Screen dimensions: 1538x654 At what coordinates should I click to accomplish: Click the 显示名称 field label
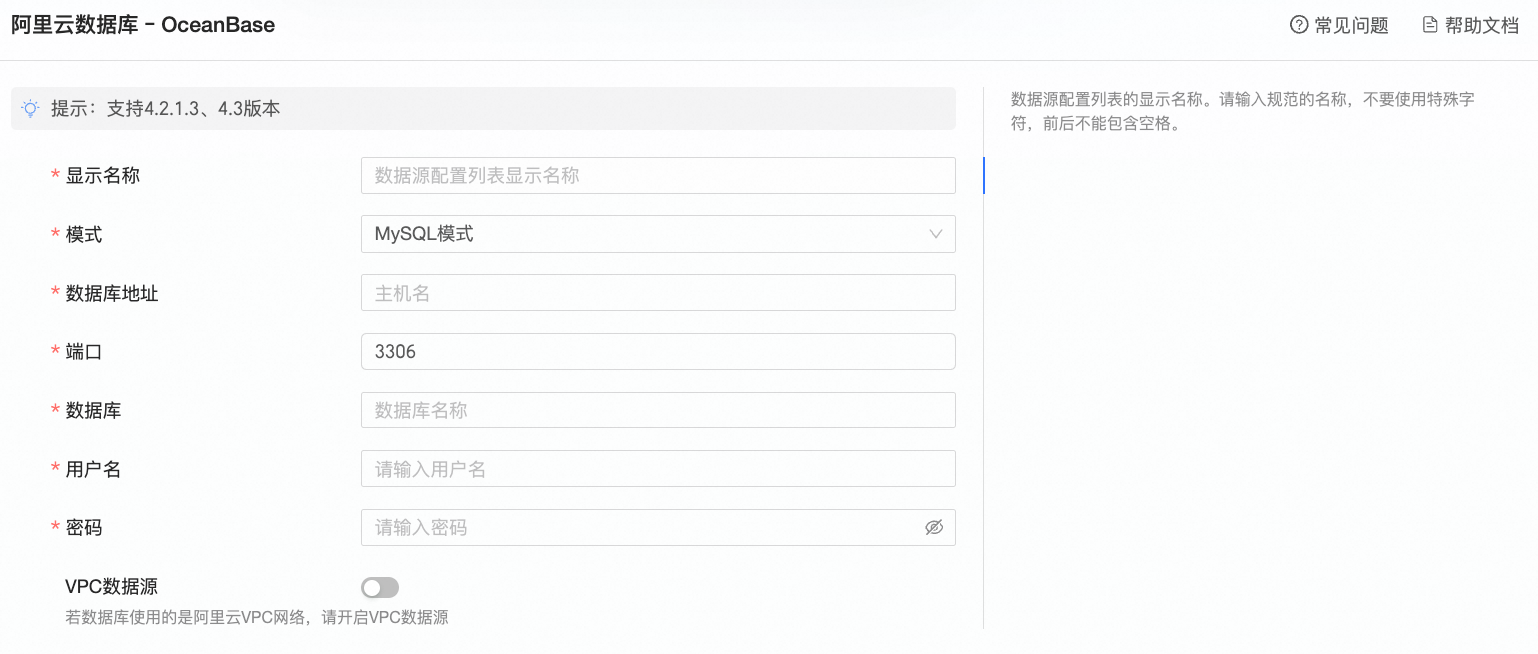(x=102, y=175)
